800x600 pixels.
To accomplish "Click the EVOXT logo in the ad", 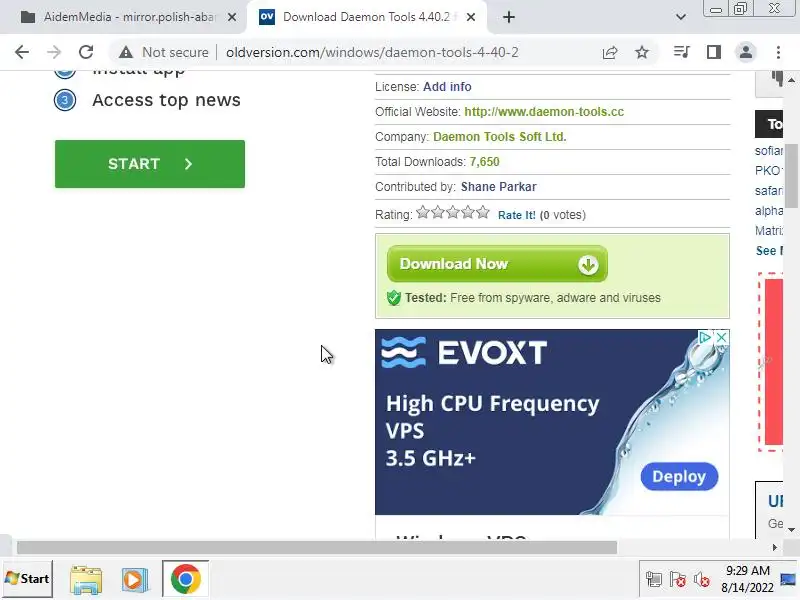I will (x=464, y=352).
